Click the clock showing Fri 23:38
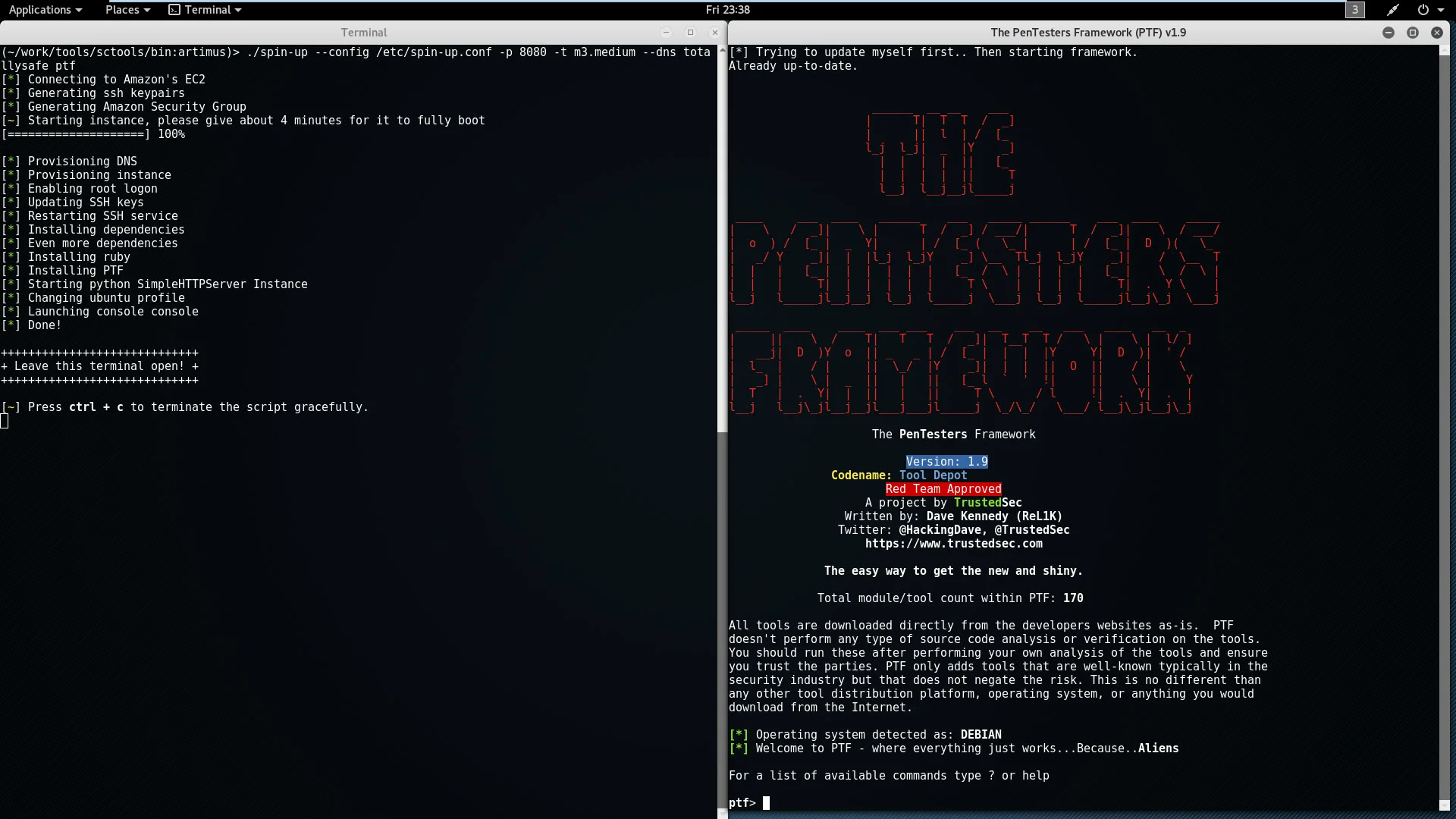This screenshot has height=819, width=1456. (x=727, y=10)
